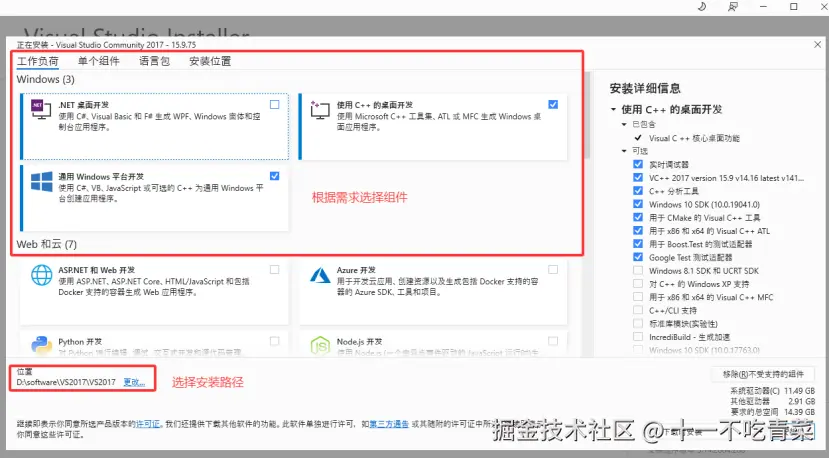829x459 pixels.
Task: Close the installation dialog with X
Action: coord(817,44)
